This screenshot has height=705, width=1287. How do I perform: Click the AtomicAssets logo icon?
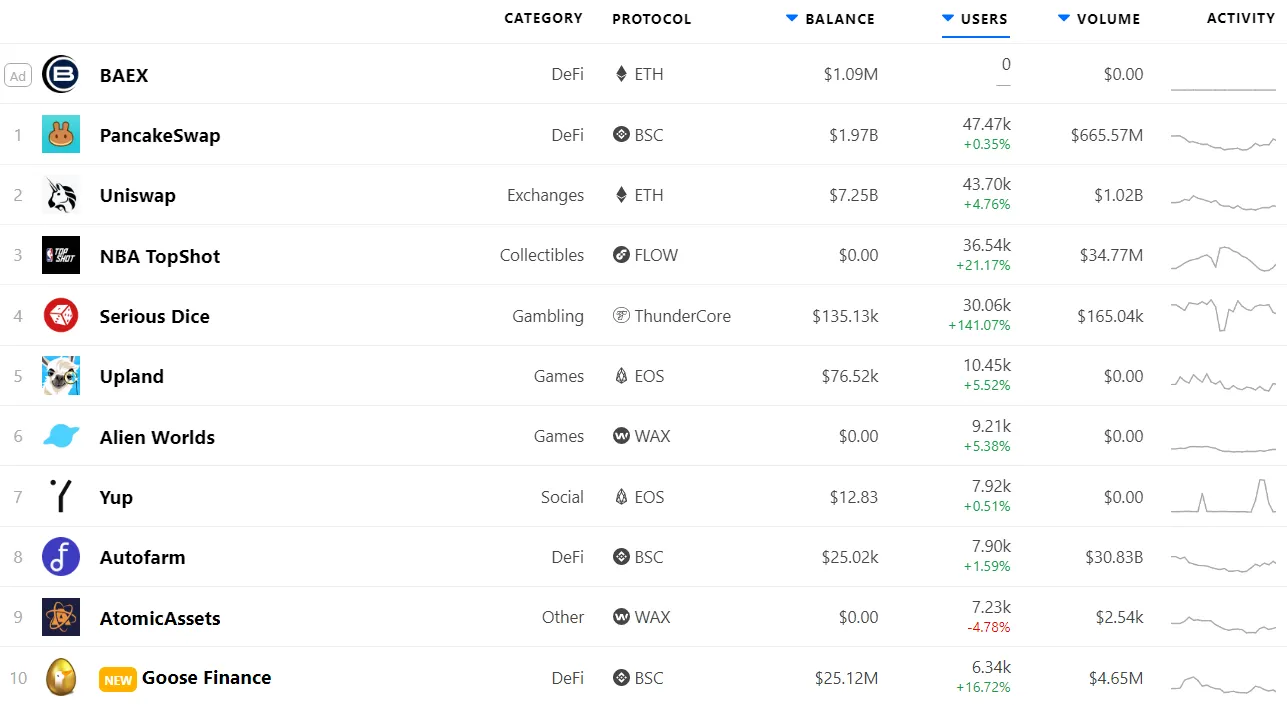[x=61, y=617]
